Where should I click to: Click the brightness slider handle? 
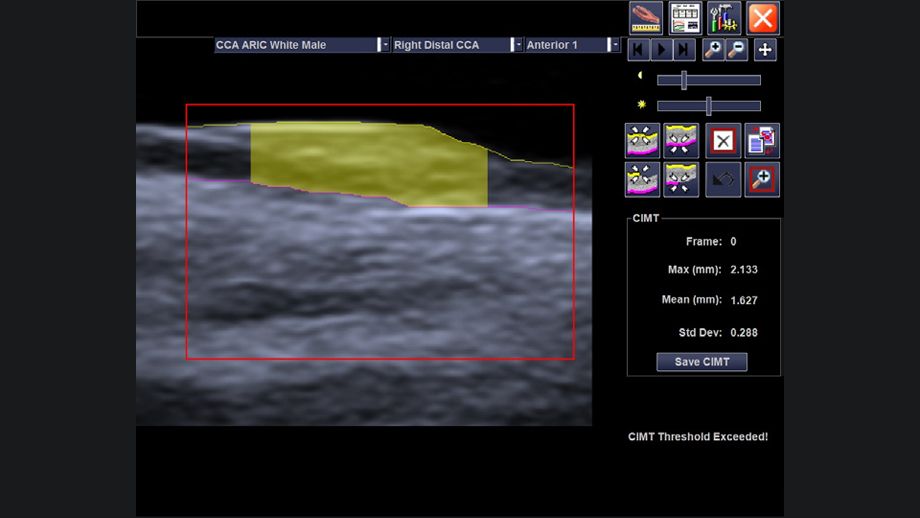pos(709,106)
